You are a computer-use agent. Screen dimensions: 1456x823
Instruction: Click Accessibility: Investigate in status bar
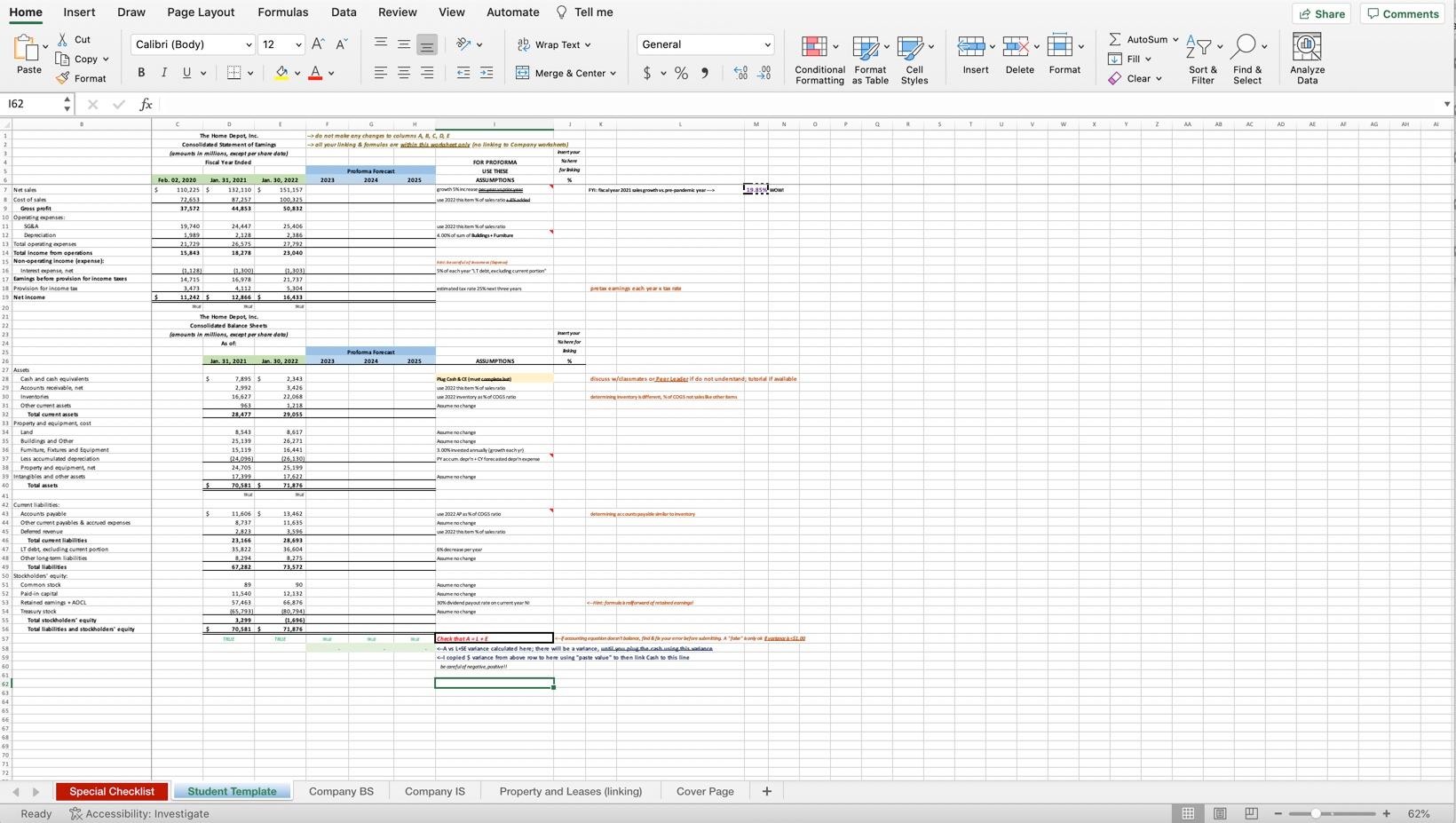point(139,813)
